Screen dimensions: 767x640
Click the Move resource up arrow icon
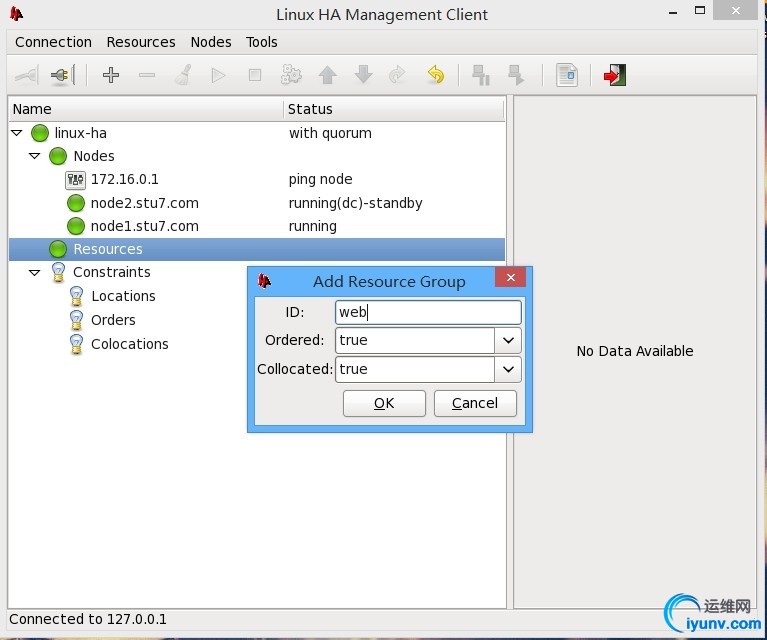pyautogui.click(x=327, y=75)
